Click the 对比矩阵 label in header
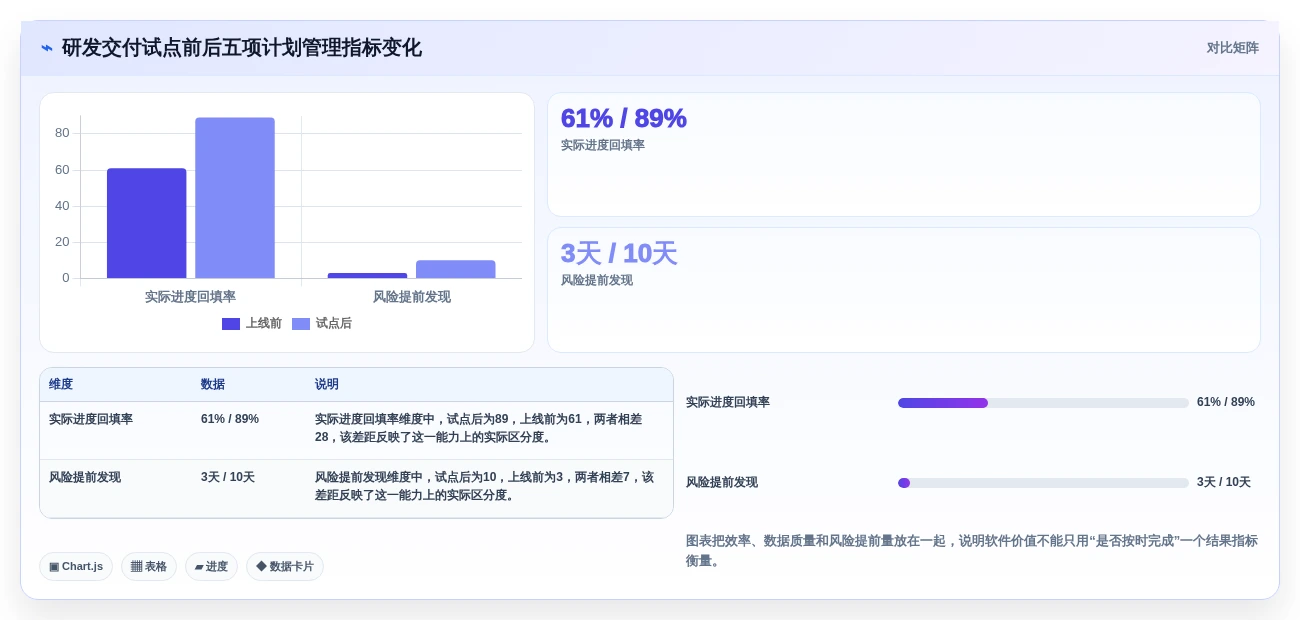The height and width of the screenshot is (620, 1300). pos(1232,48)
